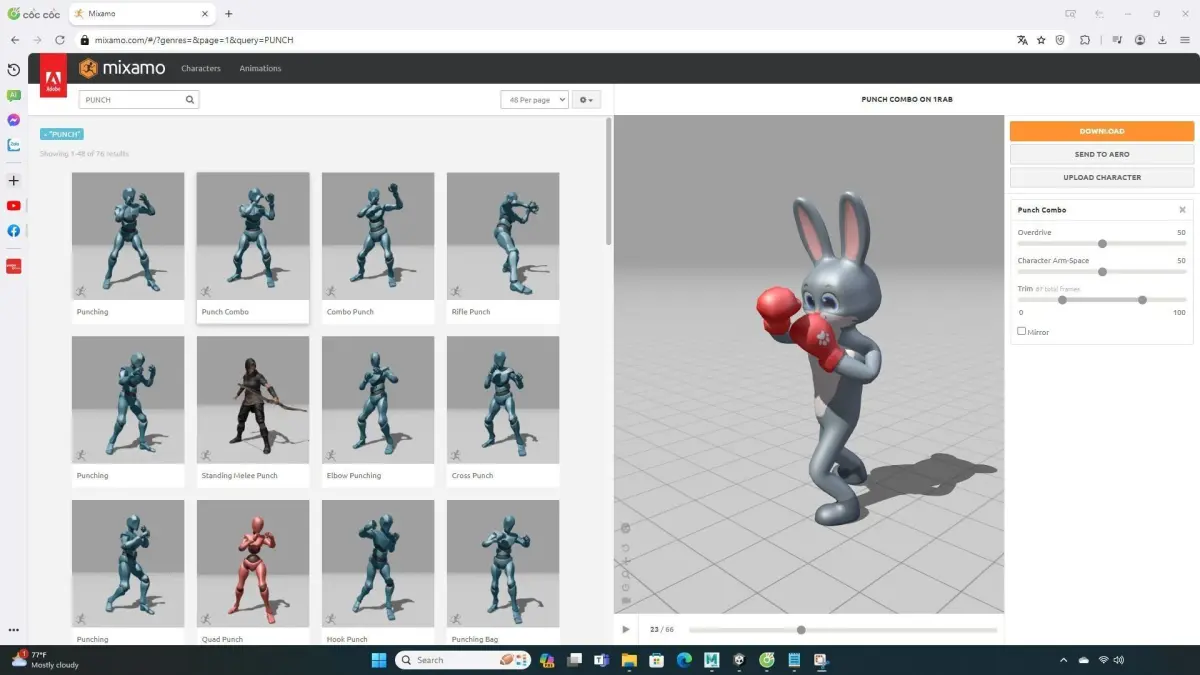Open browser history in Coc Coc sidebar
Viewport: 1200px width, 675px height.
click(x=13, y=70)
